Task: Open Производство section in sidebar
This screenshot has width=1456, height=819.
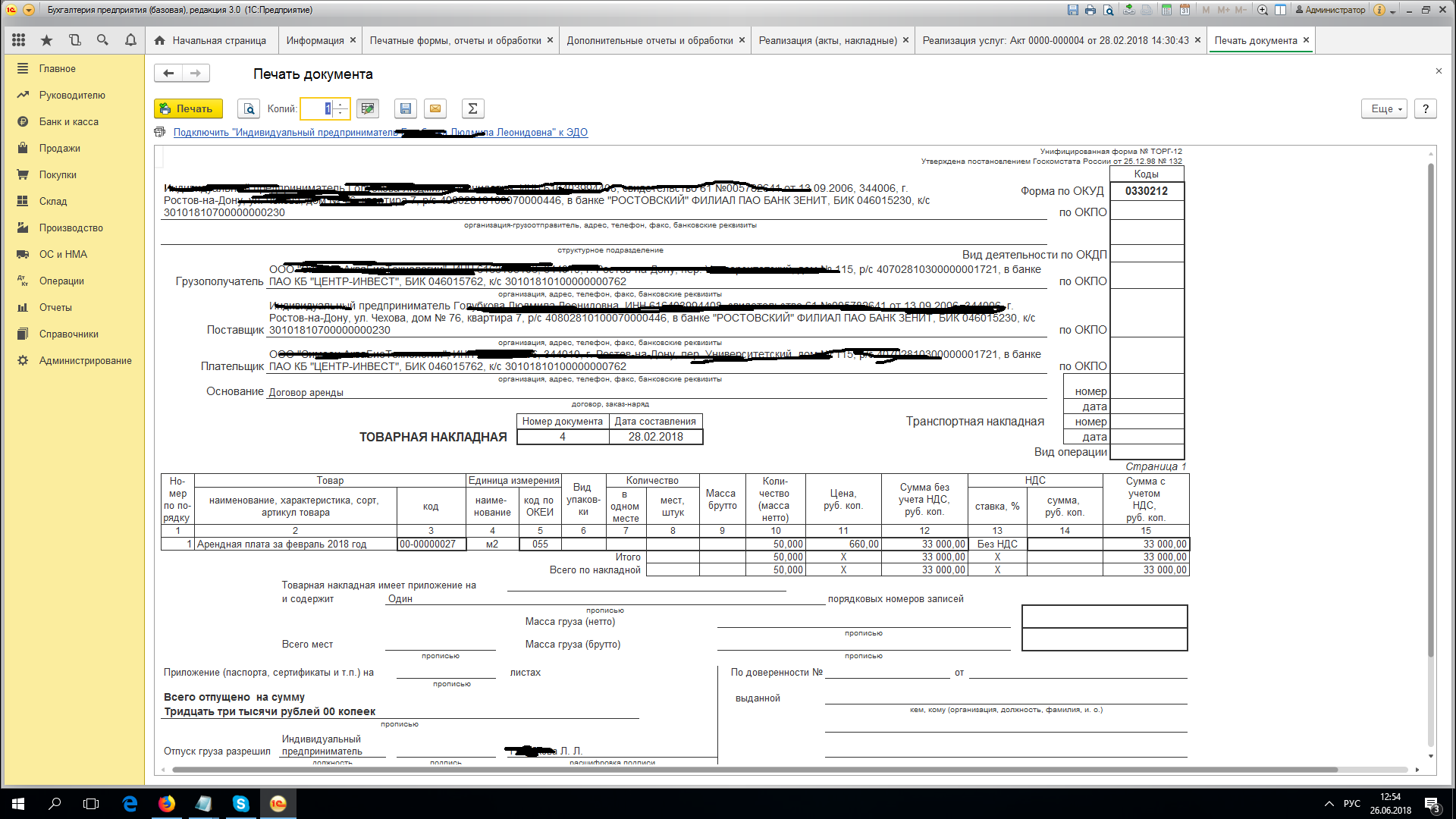Action: tap(74, 227)
